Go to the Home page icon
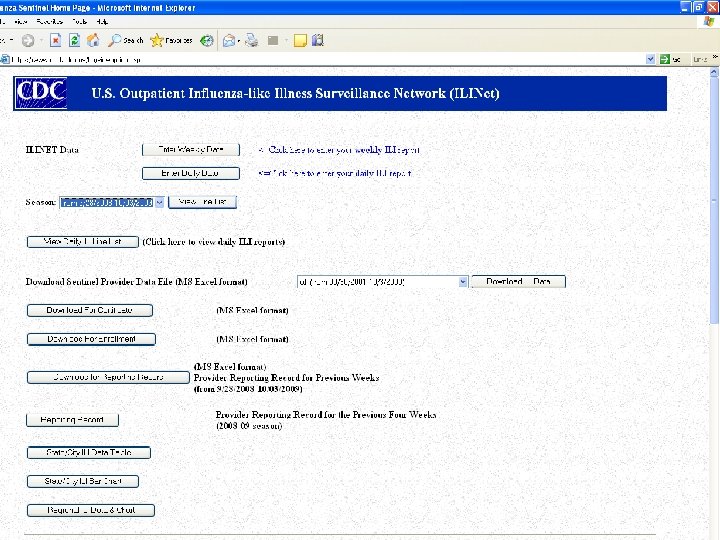The width and height of the screenshot is (720, 540). (93, 40)
